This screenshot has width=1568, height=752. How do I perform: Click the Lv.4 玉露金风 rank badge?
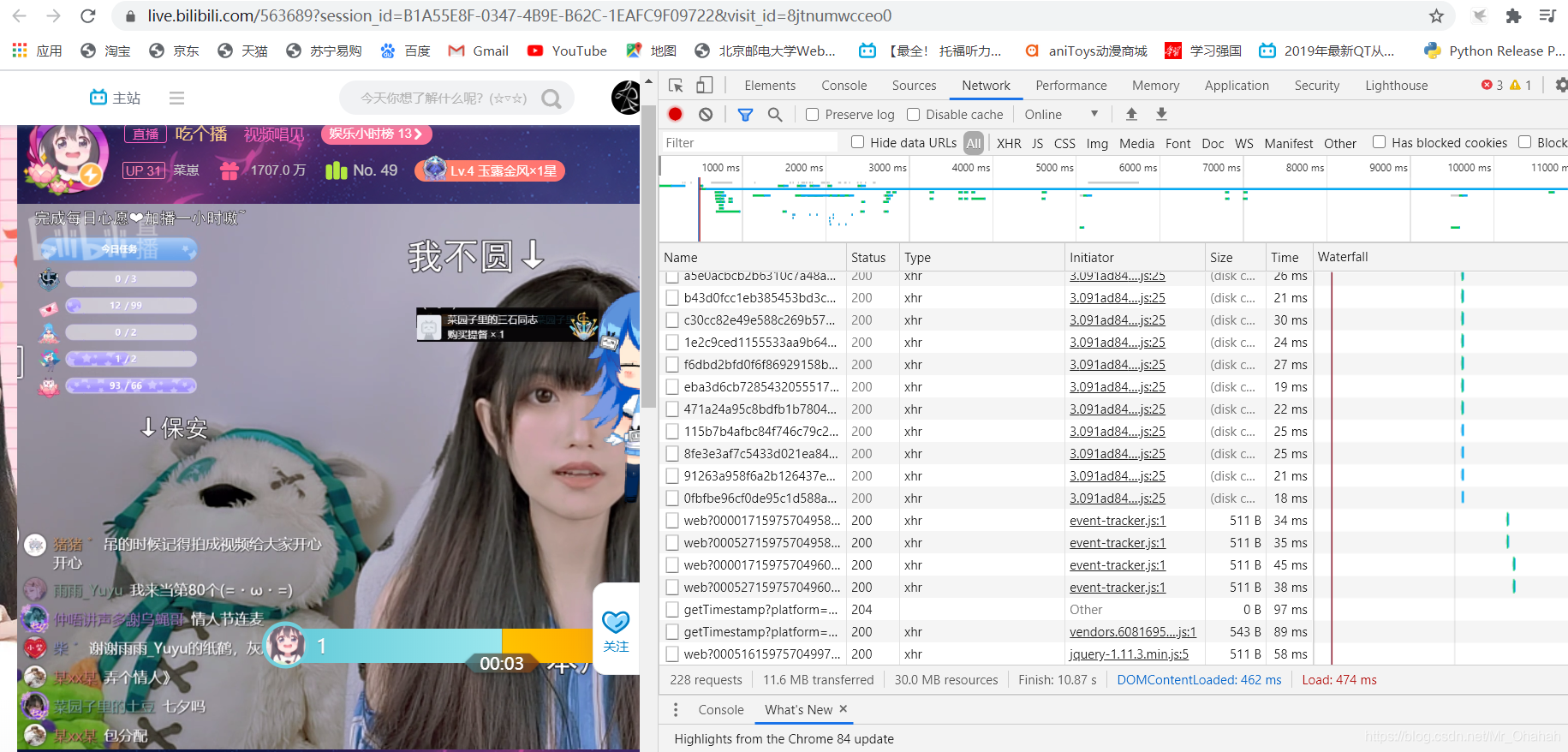tap(490, 170)
